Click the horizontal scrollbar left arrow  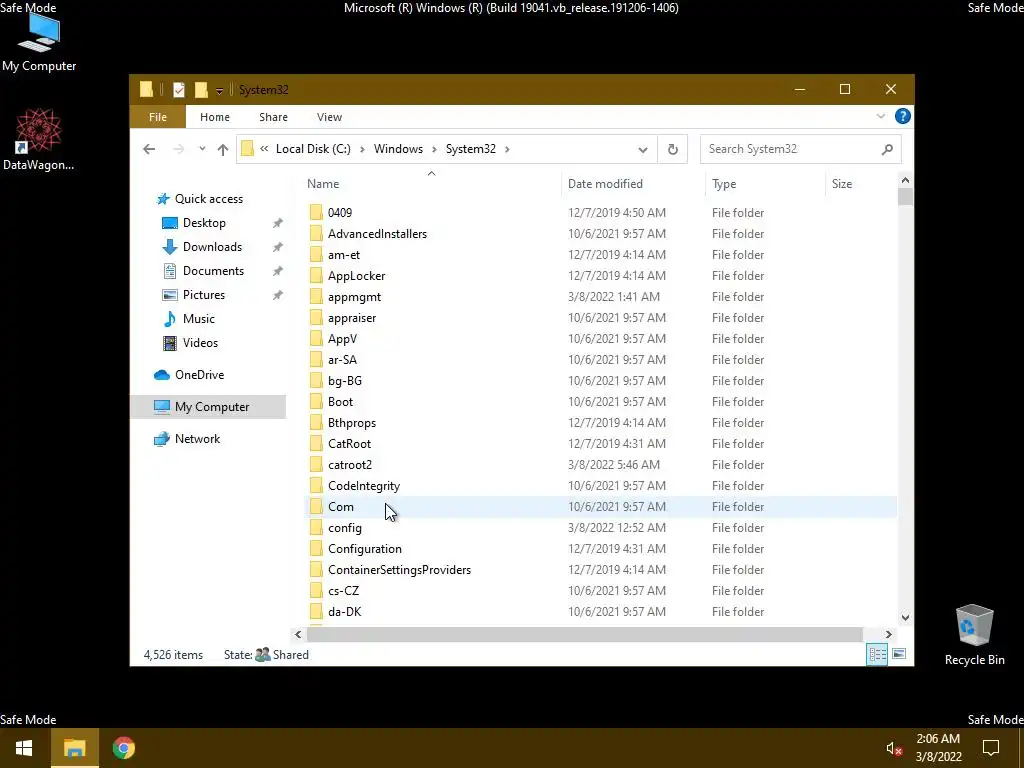298,634
